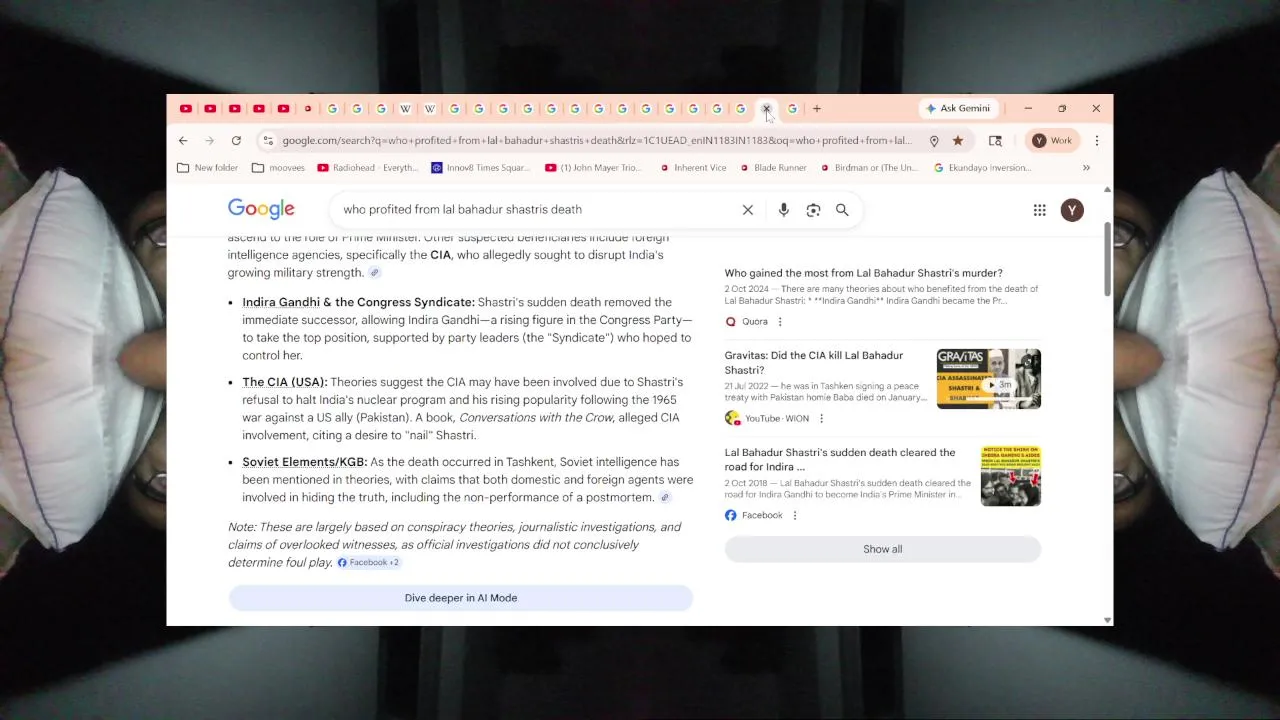
Task: Click source link icon after postmortem
Action: click(665, 498)
